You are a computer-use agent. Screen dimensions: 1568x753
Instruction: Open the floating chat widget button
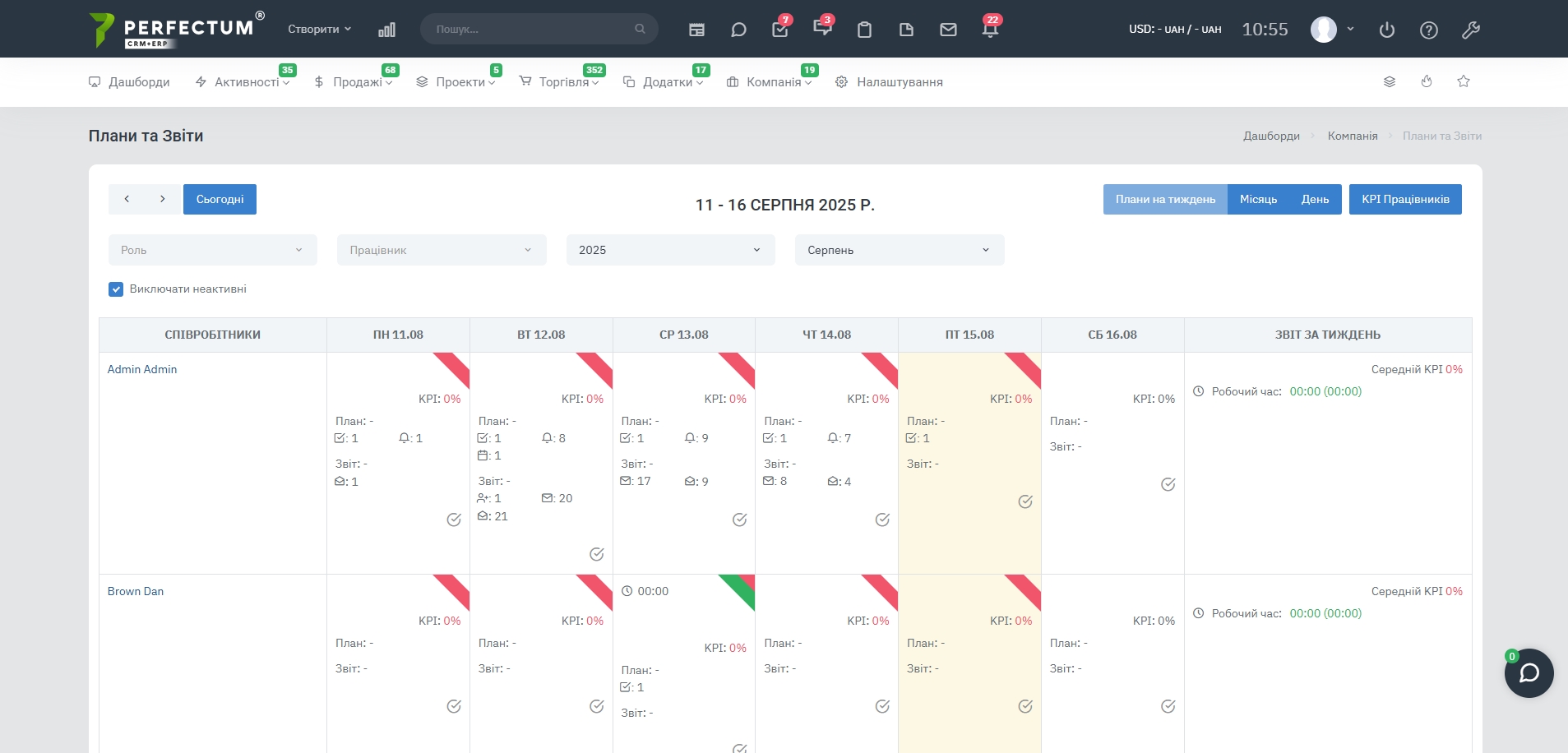[1529, 673]
